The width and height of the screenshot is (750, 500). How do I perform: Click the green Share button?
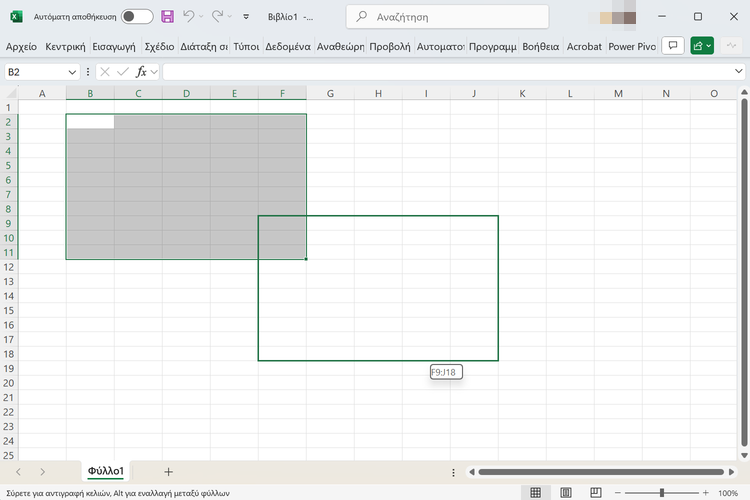702,46
